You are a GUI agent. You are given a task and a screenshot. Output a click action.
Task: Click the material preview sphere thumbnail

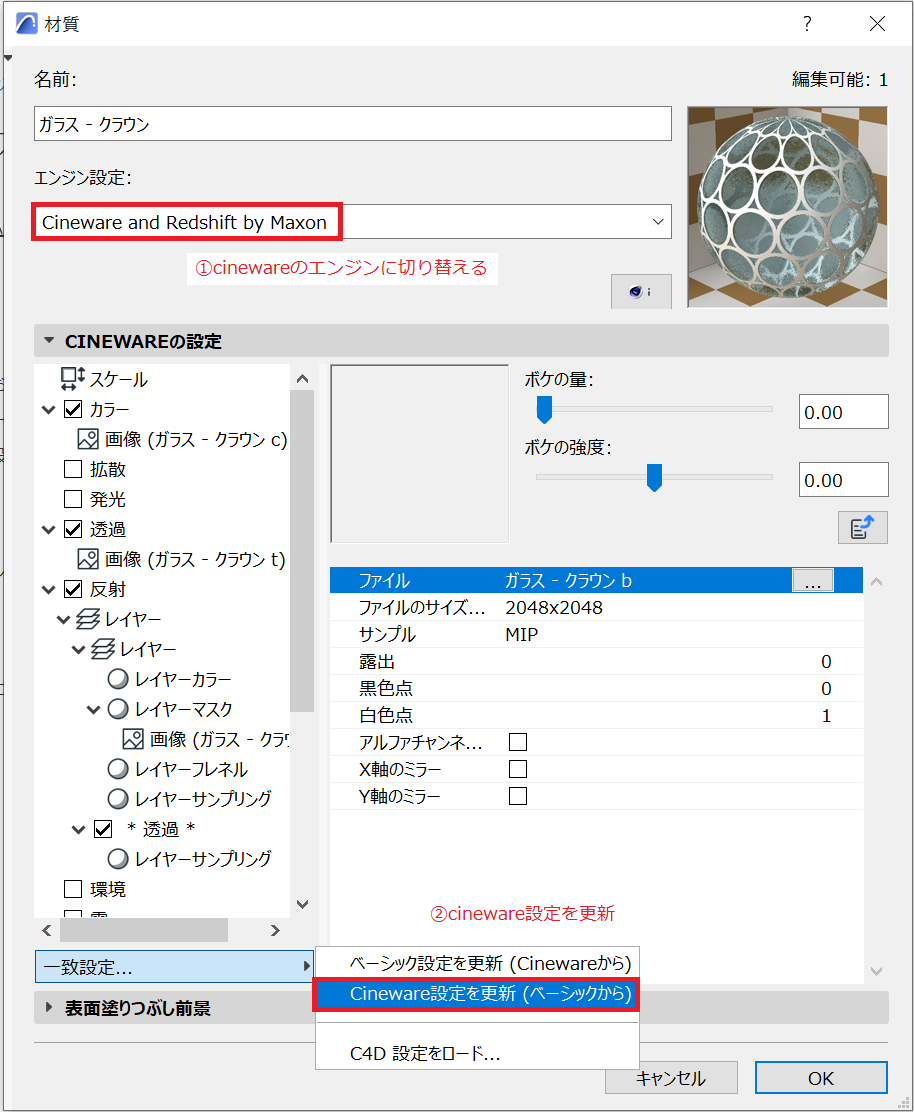coord(788,206)
